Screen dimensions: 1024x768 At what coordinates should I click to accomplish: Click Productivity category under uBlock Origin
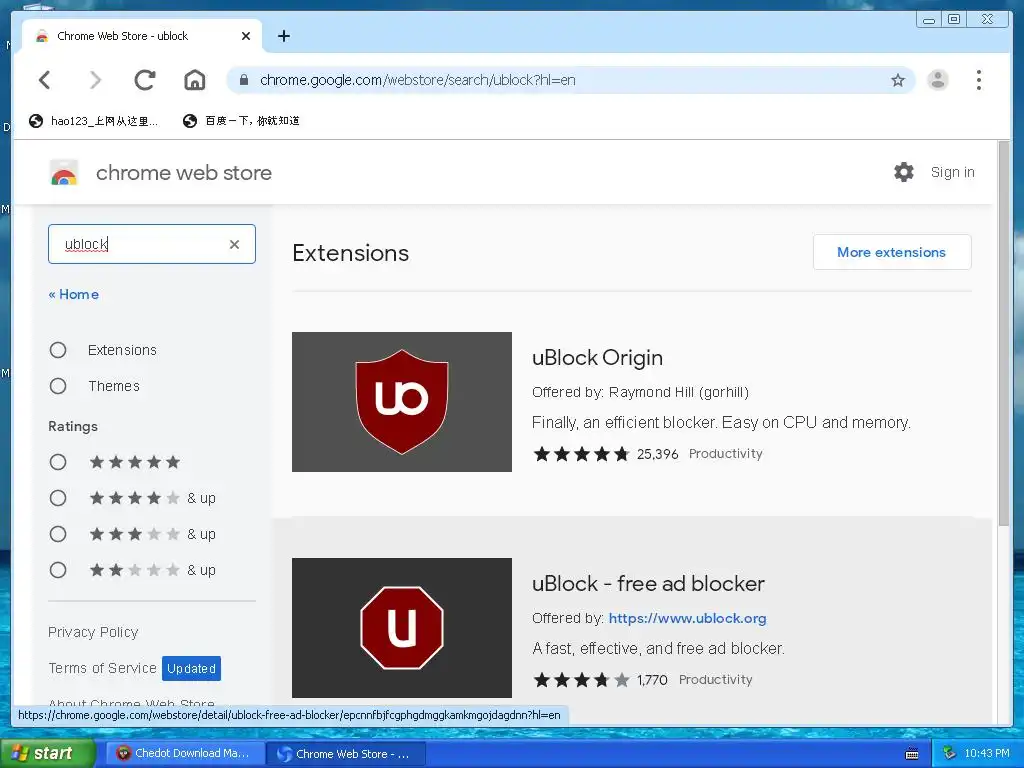pos(726,454)
